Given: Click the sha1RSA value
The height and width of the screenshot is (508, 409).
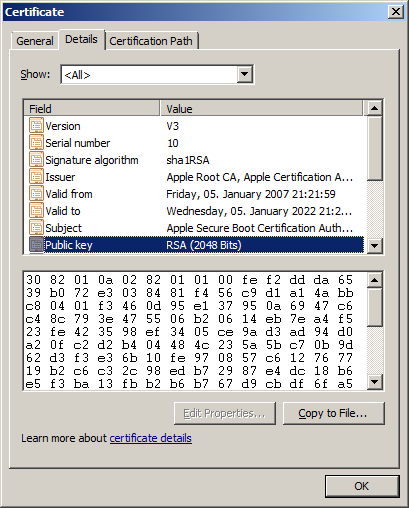Looking at the screenshot, I should [188, 160].
